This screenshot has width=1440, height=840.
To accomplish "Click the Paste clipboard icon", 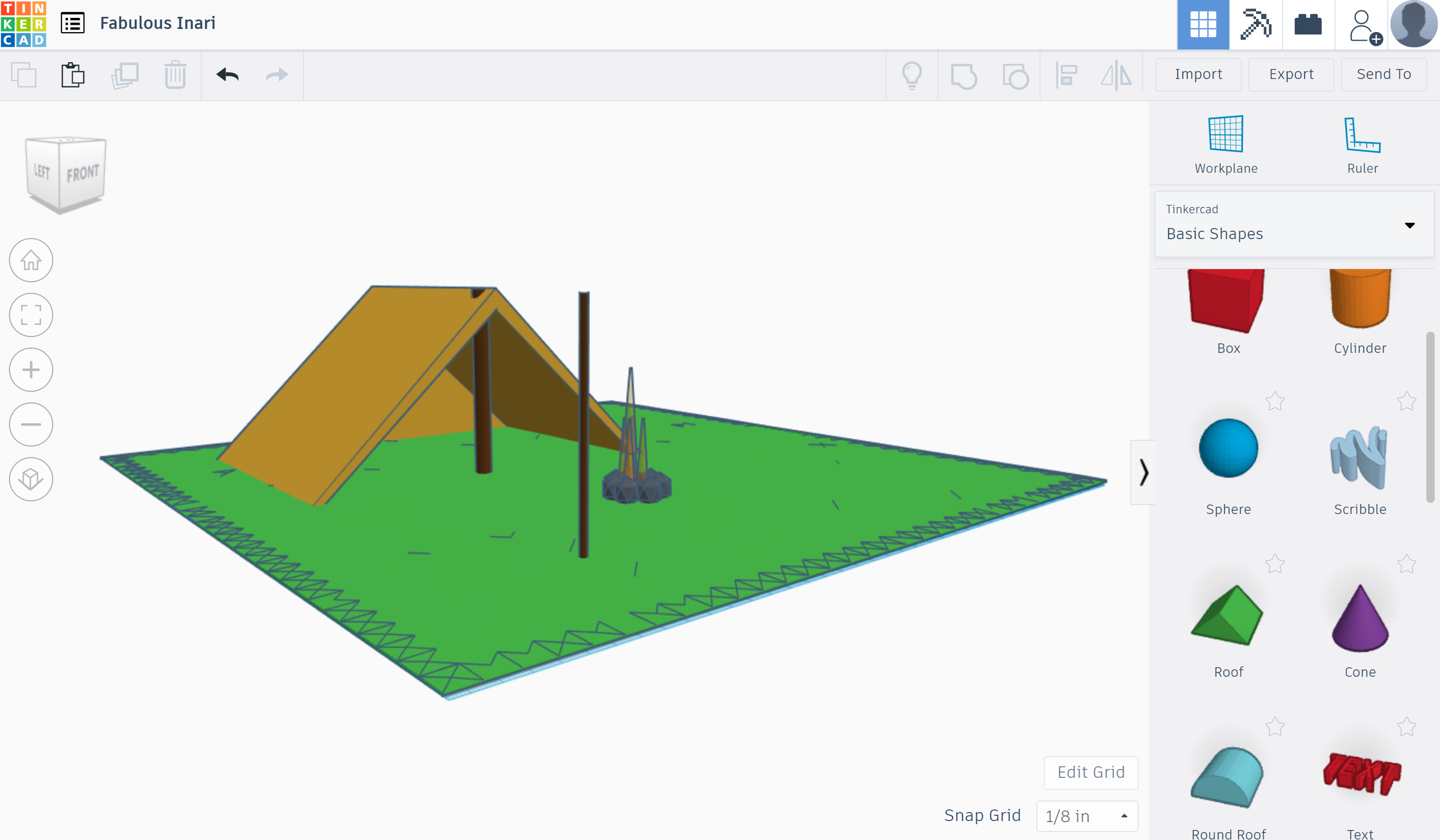I will coord(73,75).
